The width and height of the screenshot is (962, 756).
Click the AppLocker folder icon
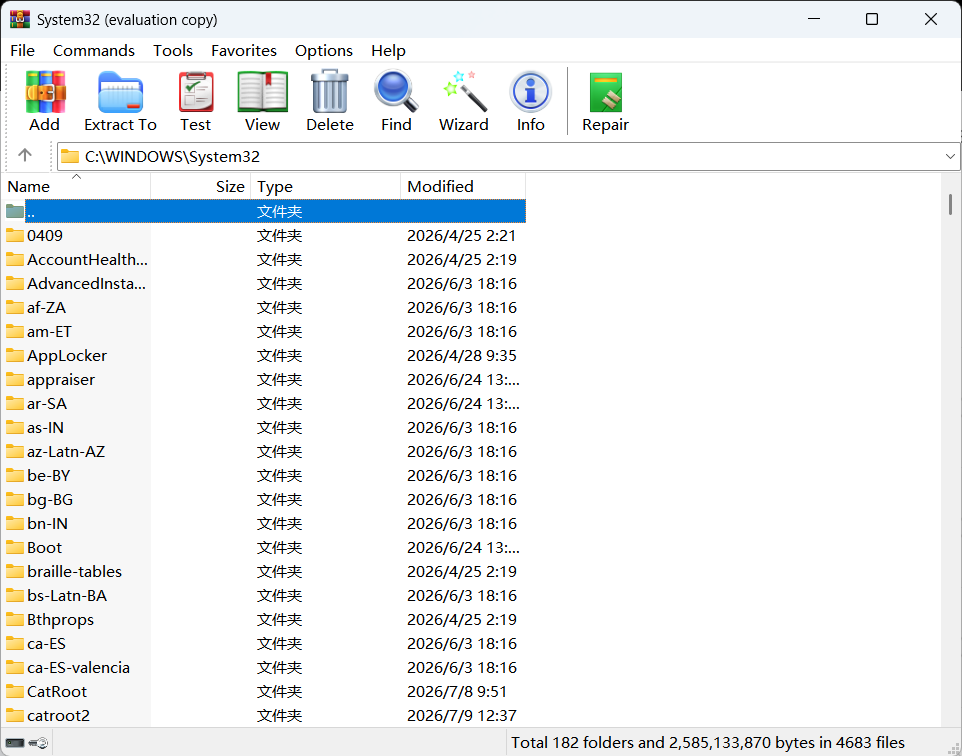[15, 355]
